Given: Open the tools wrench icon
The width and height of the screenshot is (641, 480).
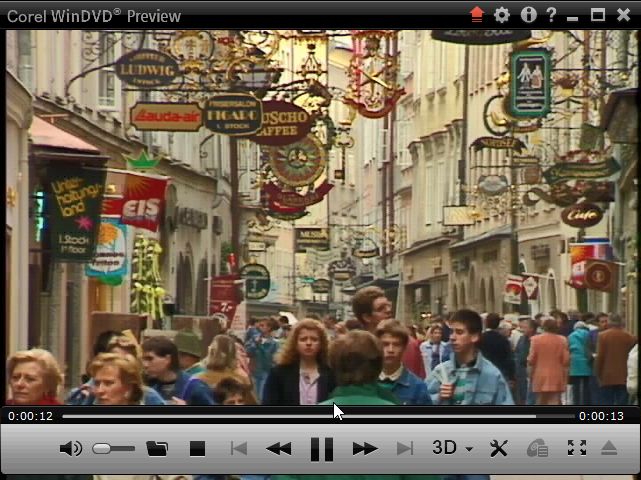Looking at the screenshot, I should (499, 449).
